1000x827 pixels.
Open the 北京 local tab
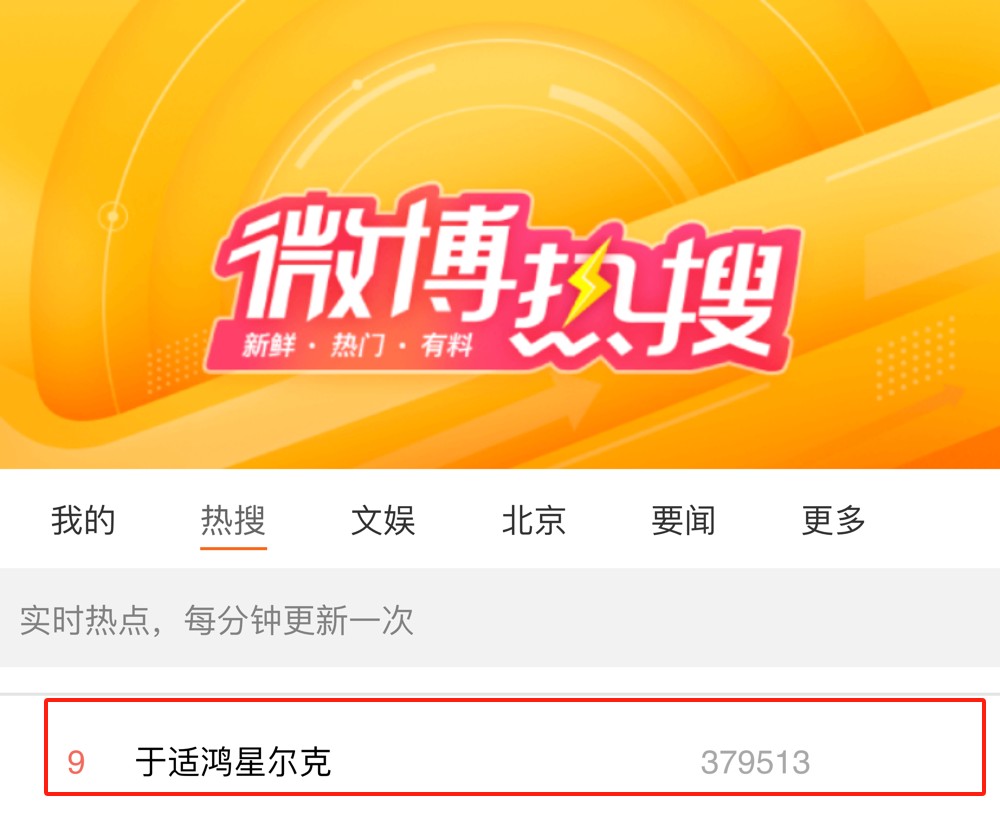coord(534,520)
